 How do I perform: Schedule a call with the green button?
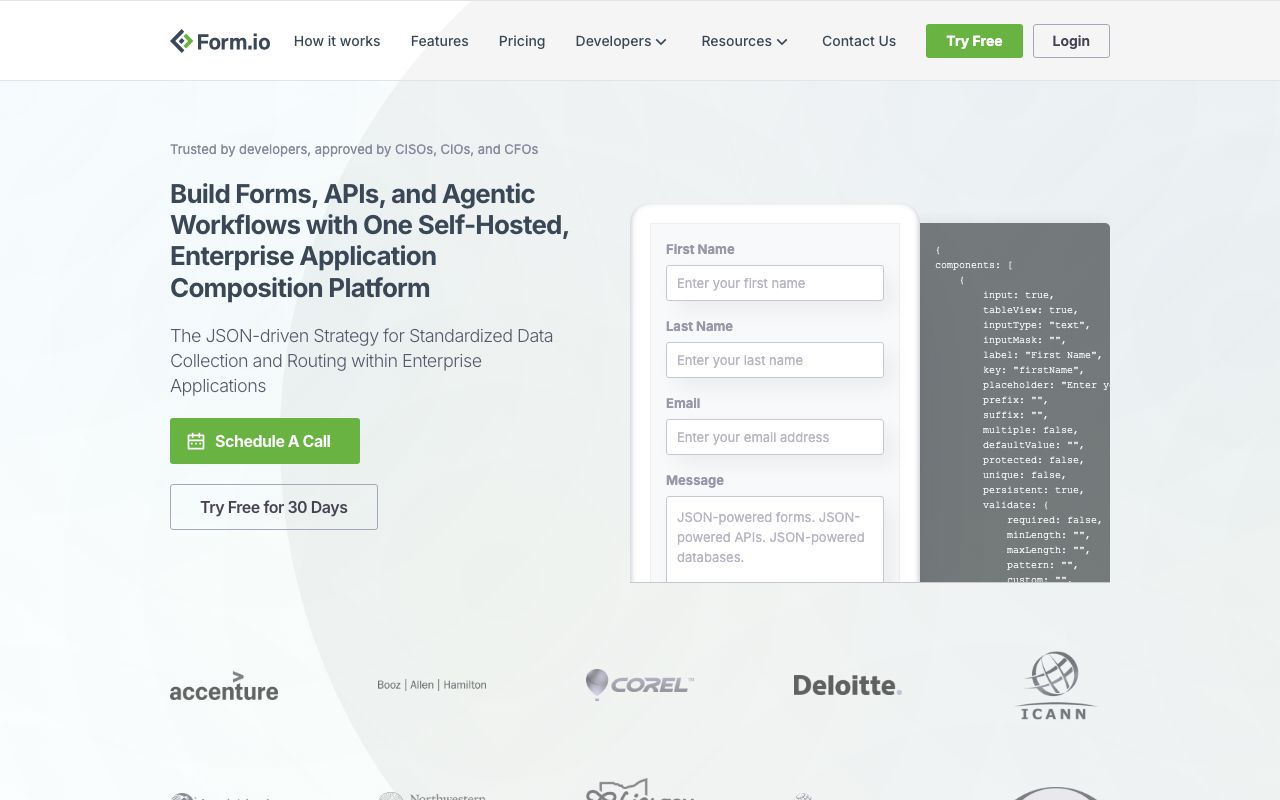265,441
